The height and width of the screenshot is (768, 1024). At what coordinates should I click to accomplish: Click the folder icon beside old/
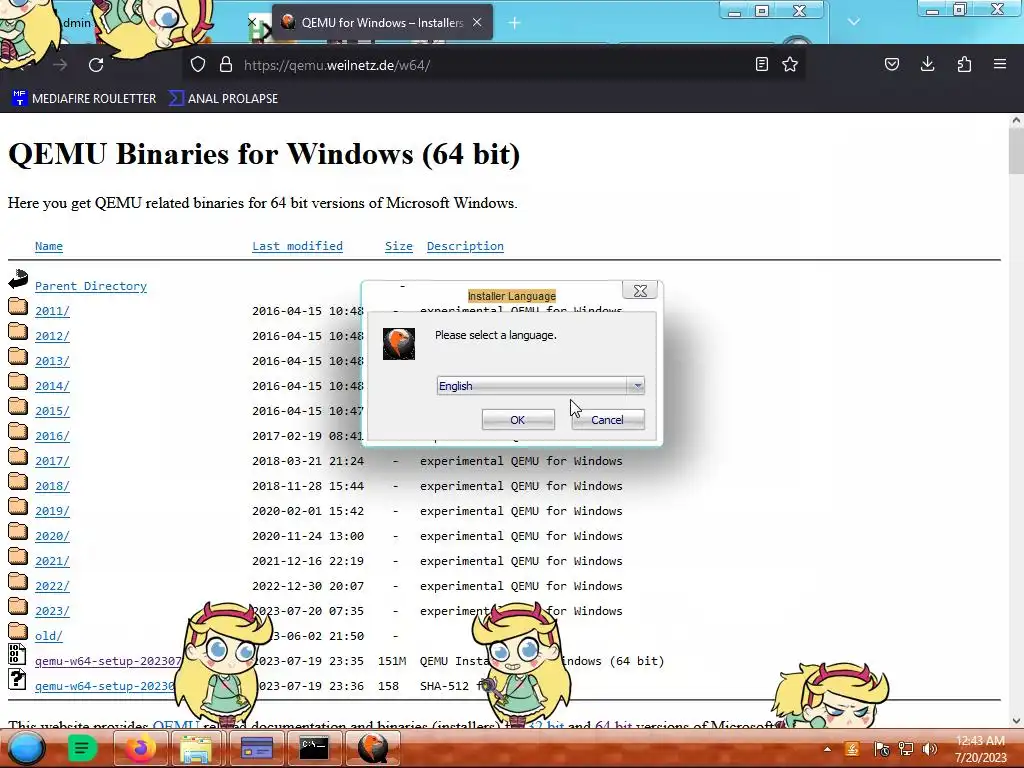tap(18, 632)
